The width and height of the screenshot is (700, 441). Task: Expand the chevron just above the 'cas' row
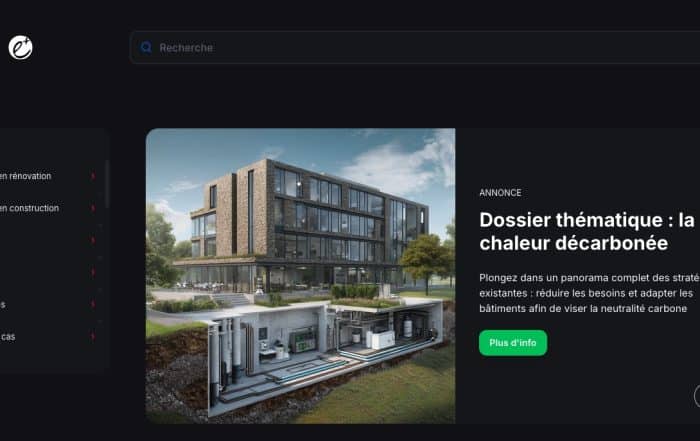(93, 304)
